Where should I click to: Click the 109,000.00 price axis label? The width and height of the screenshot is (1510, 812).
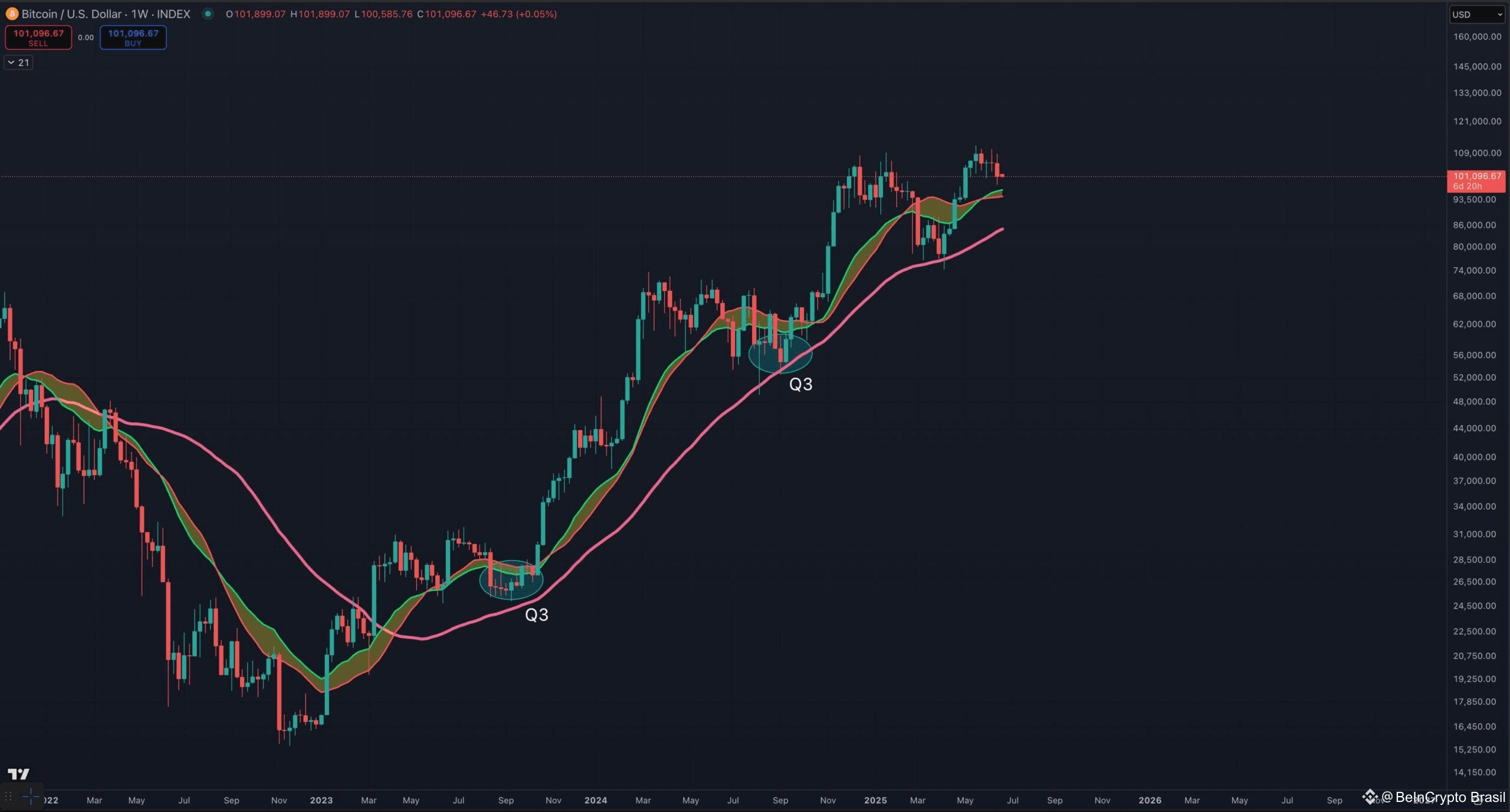tap(1477, 153)
